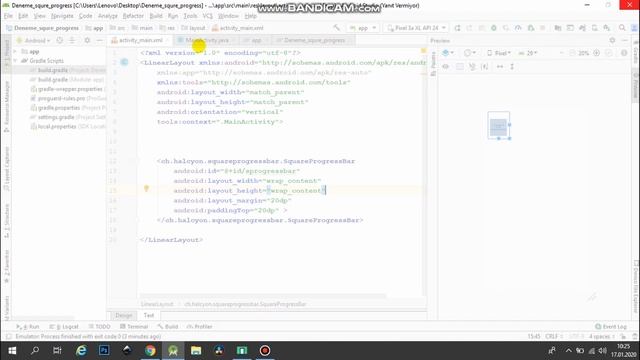Open gradle-wrapper.properties file
This screenshot has height=360, width=640.
point(67,89)
